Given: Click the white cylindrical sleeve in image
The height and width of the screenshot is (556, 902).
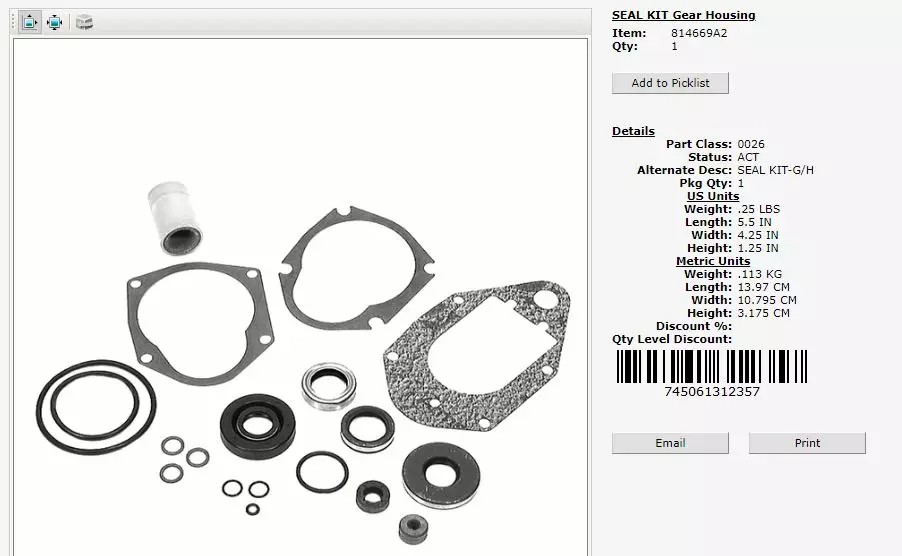Looking at the screenshot, I should point(175,215).
